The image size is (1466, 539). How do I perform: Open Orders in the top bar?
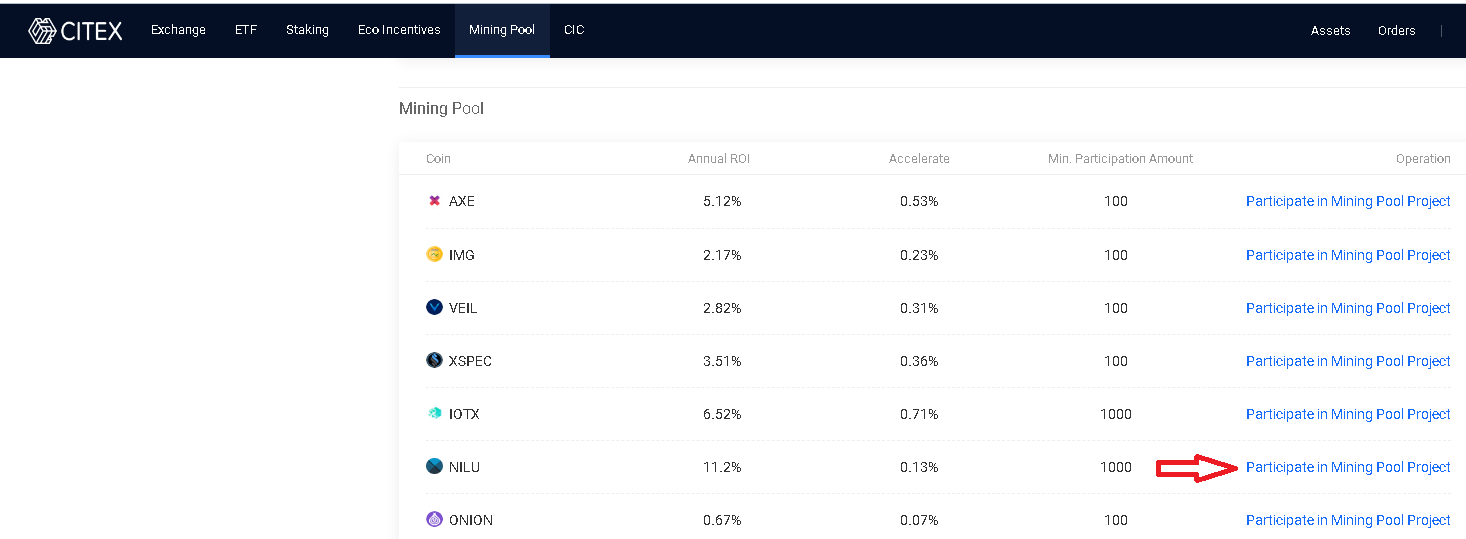click(x=1397, y=31)
